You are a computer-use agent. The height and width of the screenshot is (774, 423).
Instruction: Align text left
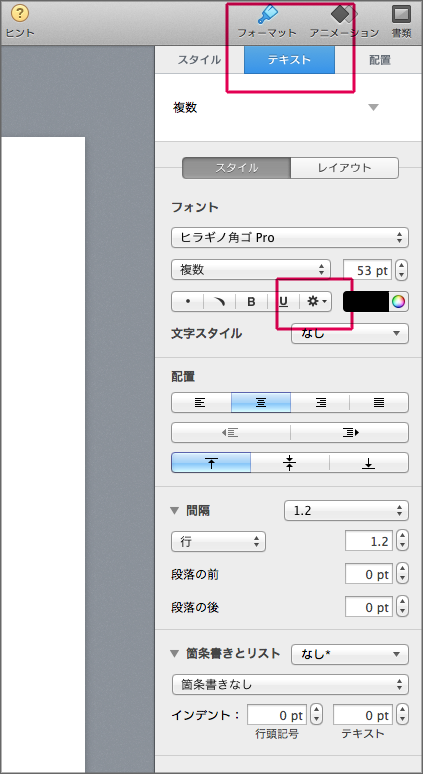[201, 402]
